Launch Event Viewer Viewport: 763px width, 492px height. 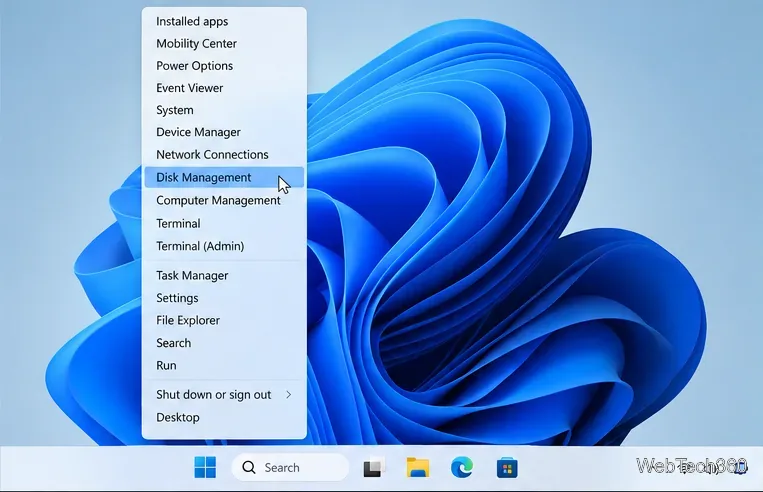tap(224, 88)
